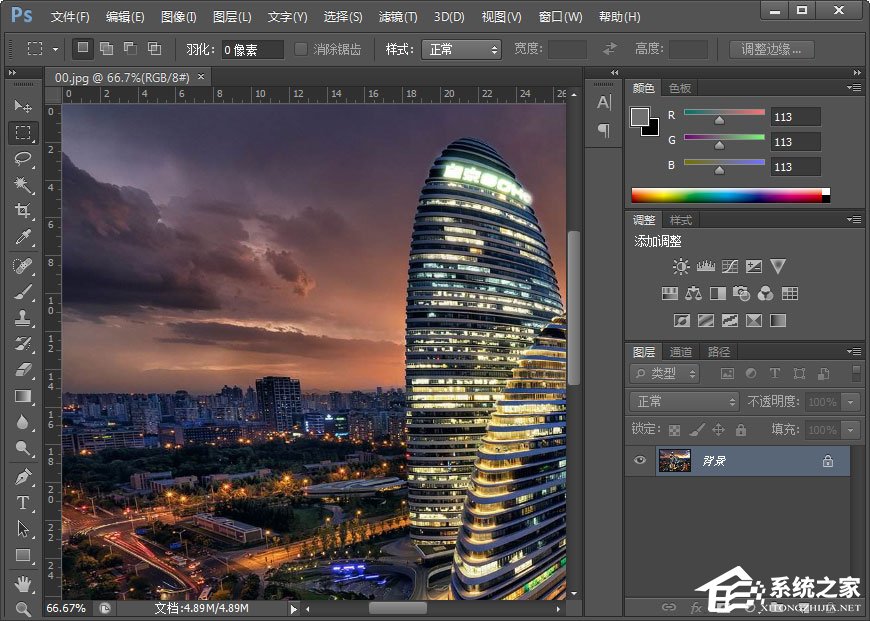Add a Curves adjustment layer
This screenshot has height=621, width=870.
[729, 266]
